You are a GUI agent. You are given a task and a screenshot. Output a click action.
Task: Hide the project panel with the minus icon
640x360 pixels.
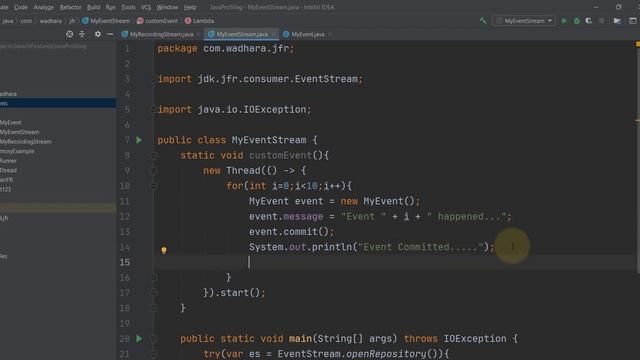110,34
